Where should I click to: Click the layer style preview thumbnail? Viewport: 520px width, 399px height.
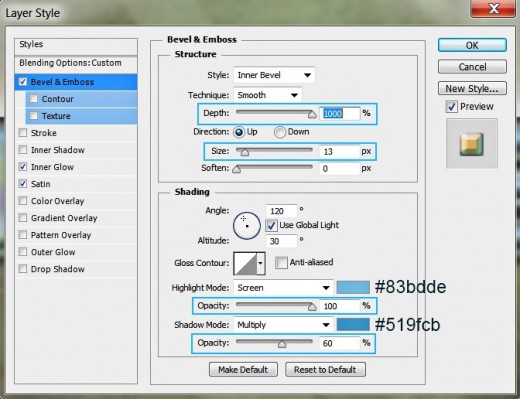tap(472, 144)
